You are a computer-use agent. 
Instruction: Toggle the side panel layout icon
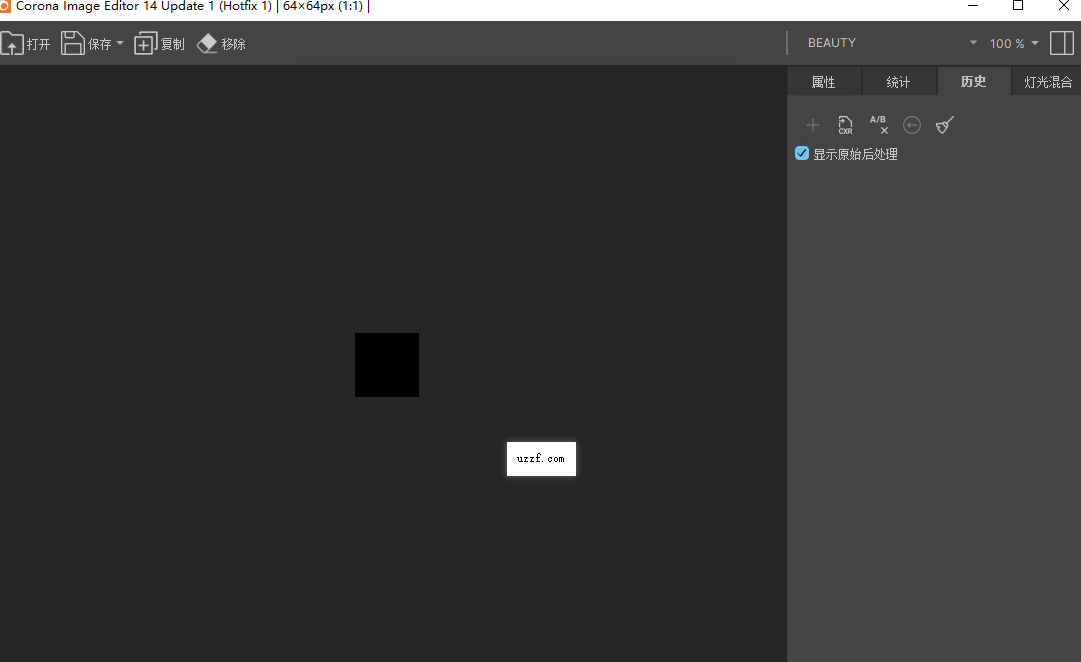(1061, 43)
